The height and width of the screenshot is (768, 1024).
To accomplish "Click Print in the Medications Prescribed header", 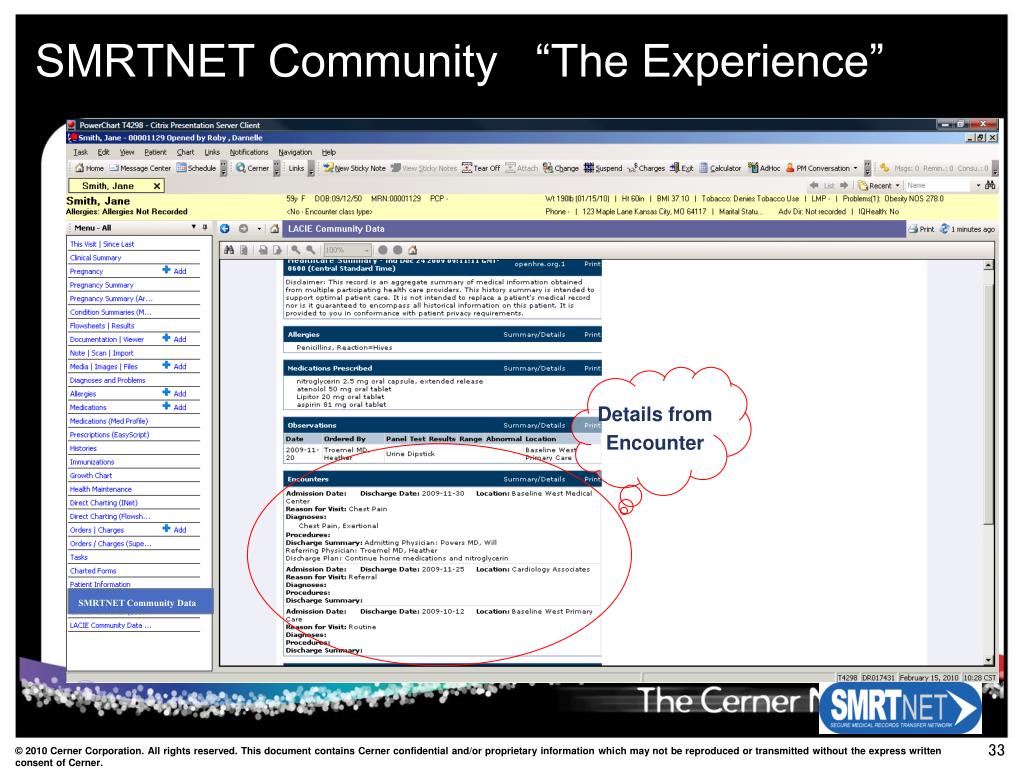I will [x=592, y=368].
